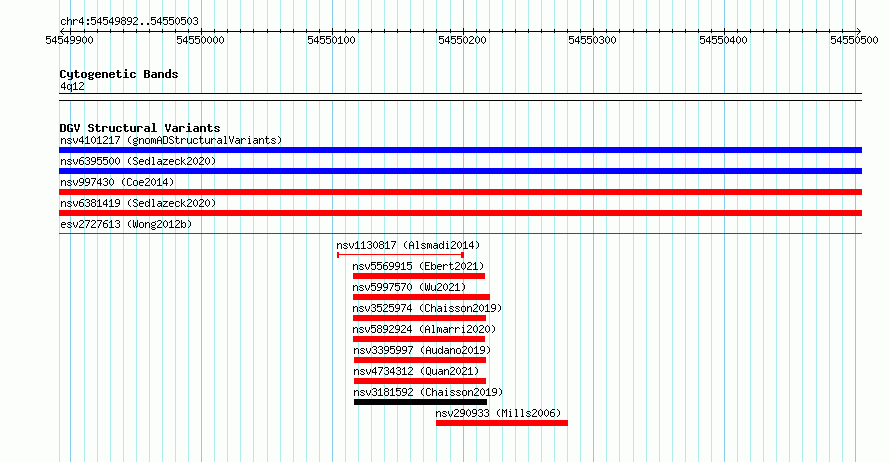Click ruler position 54550500

(x=854, y=40)
